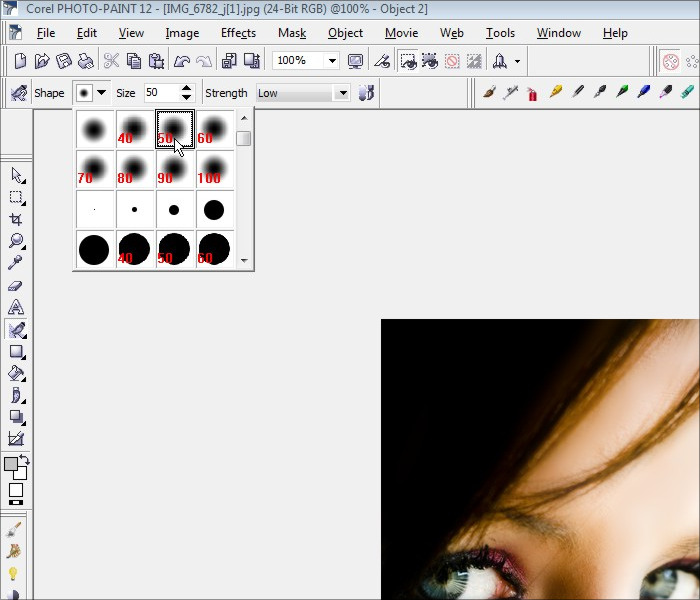Open the Effects menu
700x600 pixels.
(x=238, y=33)
